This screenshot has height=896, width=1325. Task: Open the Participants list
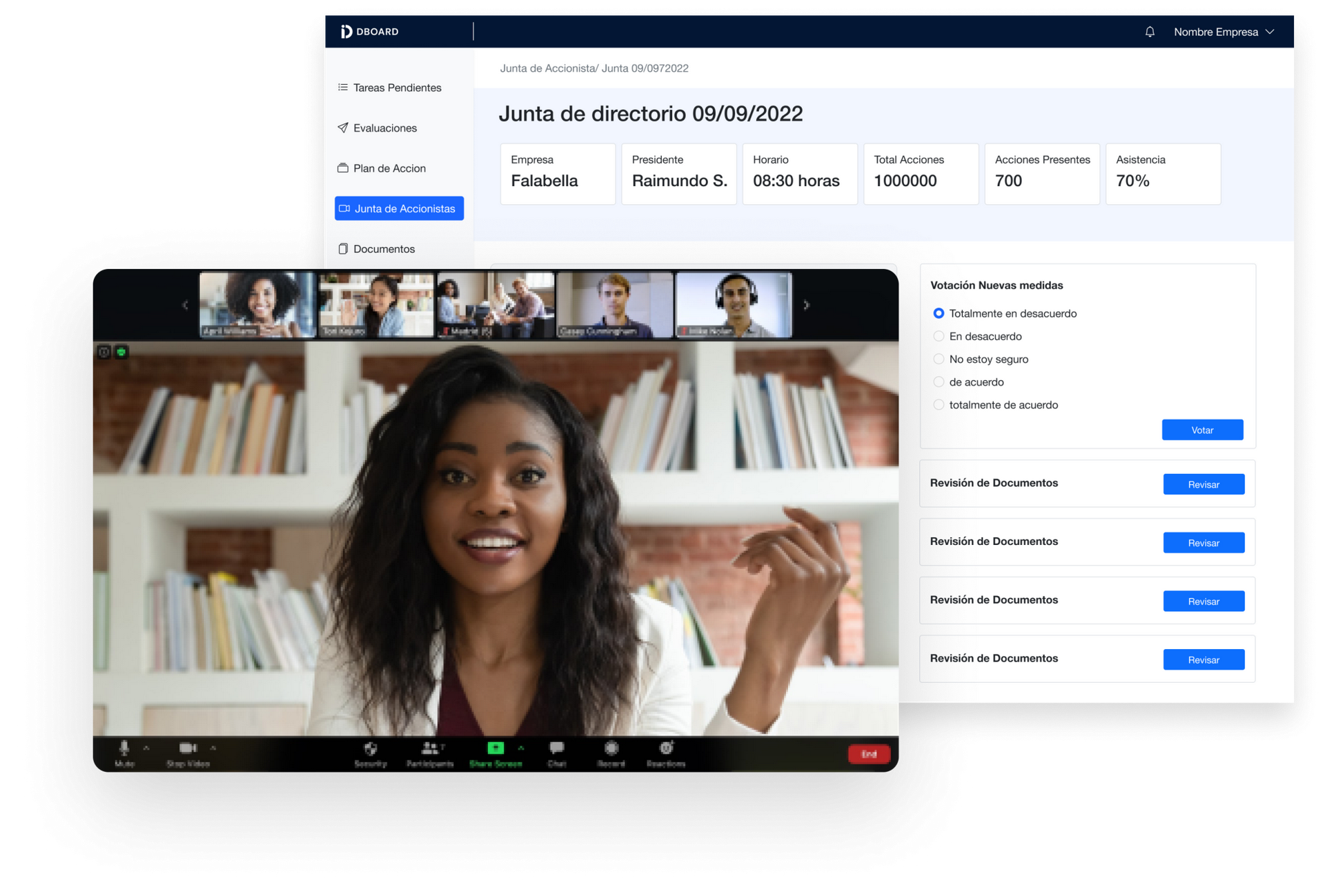coord(430,748)
